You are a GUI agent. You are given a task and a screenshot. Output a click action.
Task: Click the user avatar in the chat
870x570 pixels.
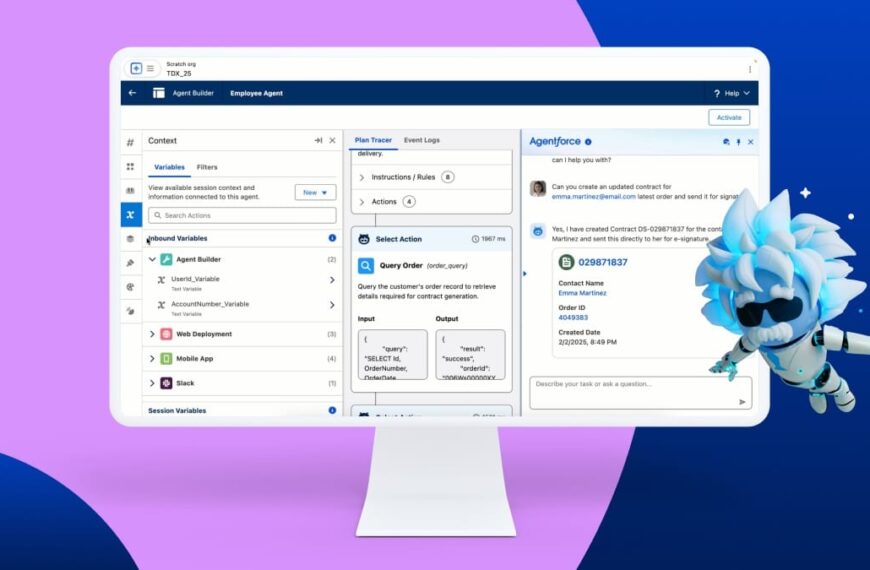click(538, 189)
